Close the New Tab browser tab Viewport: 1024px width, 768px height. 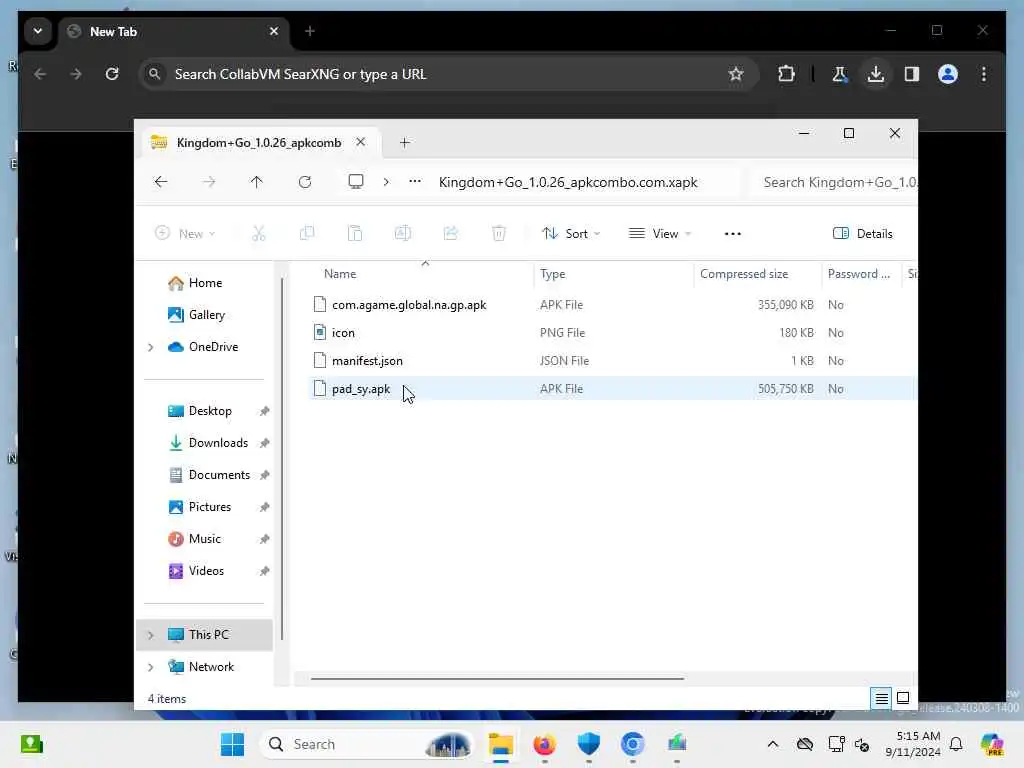(274, 31)
